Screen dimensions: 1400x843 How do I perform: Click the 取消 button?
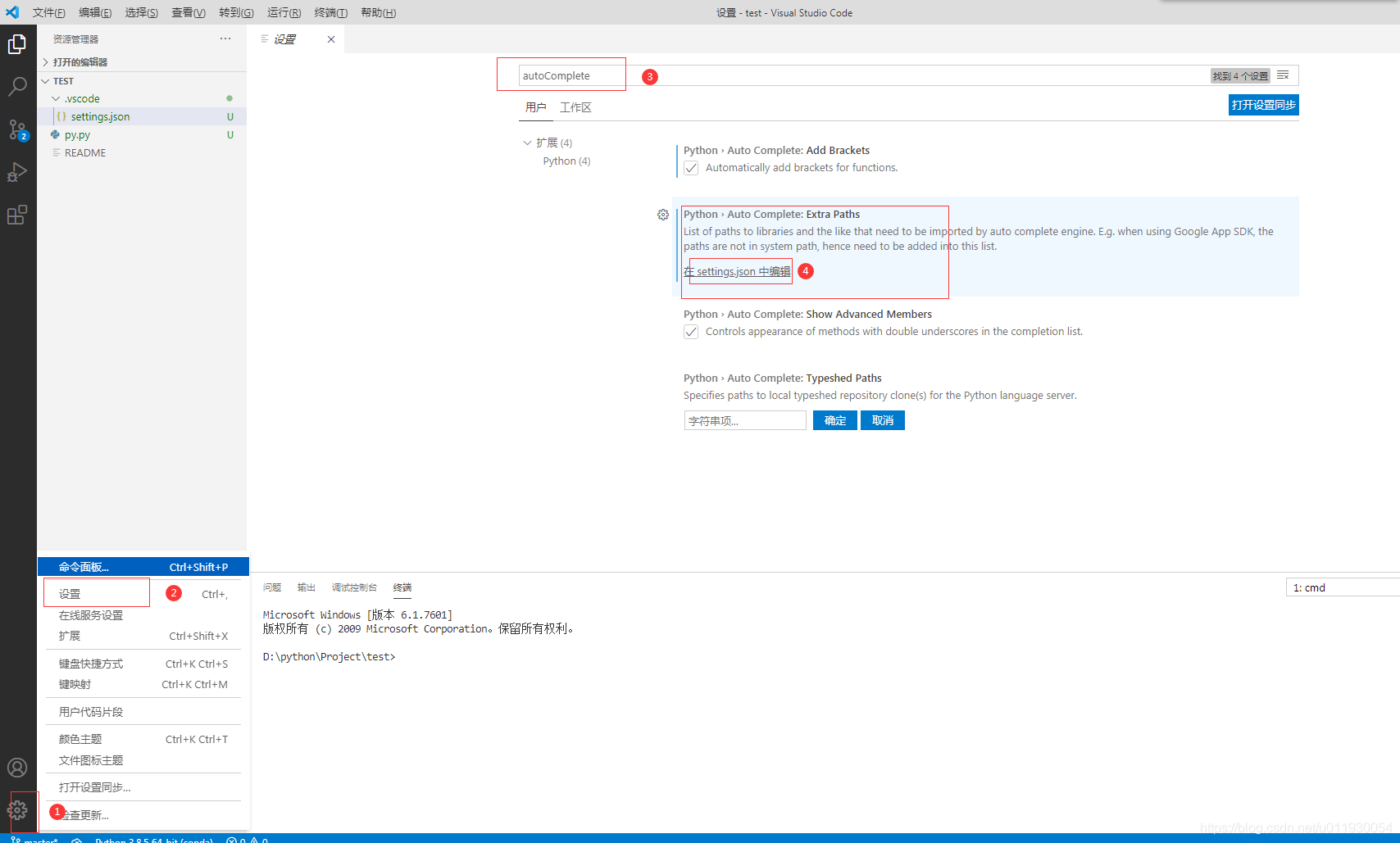point(883,420)
